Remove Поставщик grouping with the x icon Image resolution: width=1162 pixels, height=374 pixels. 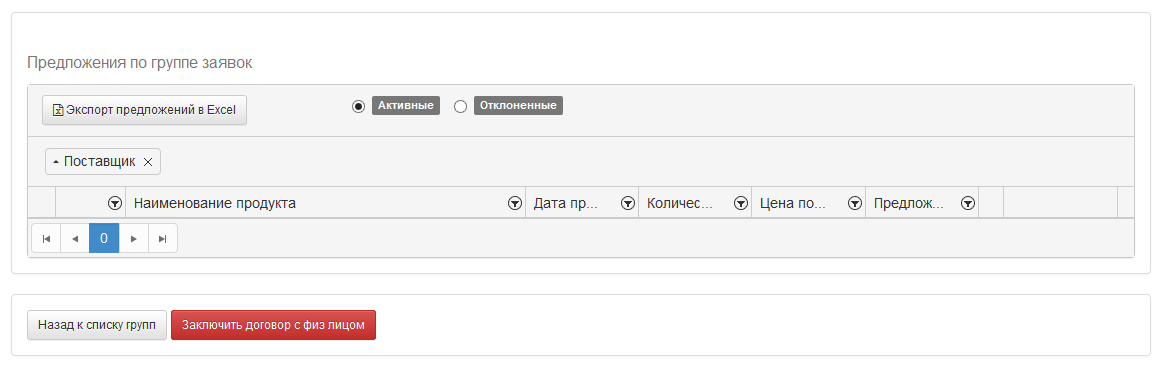tap(147, 162)
